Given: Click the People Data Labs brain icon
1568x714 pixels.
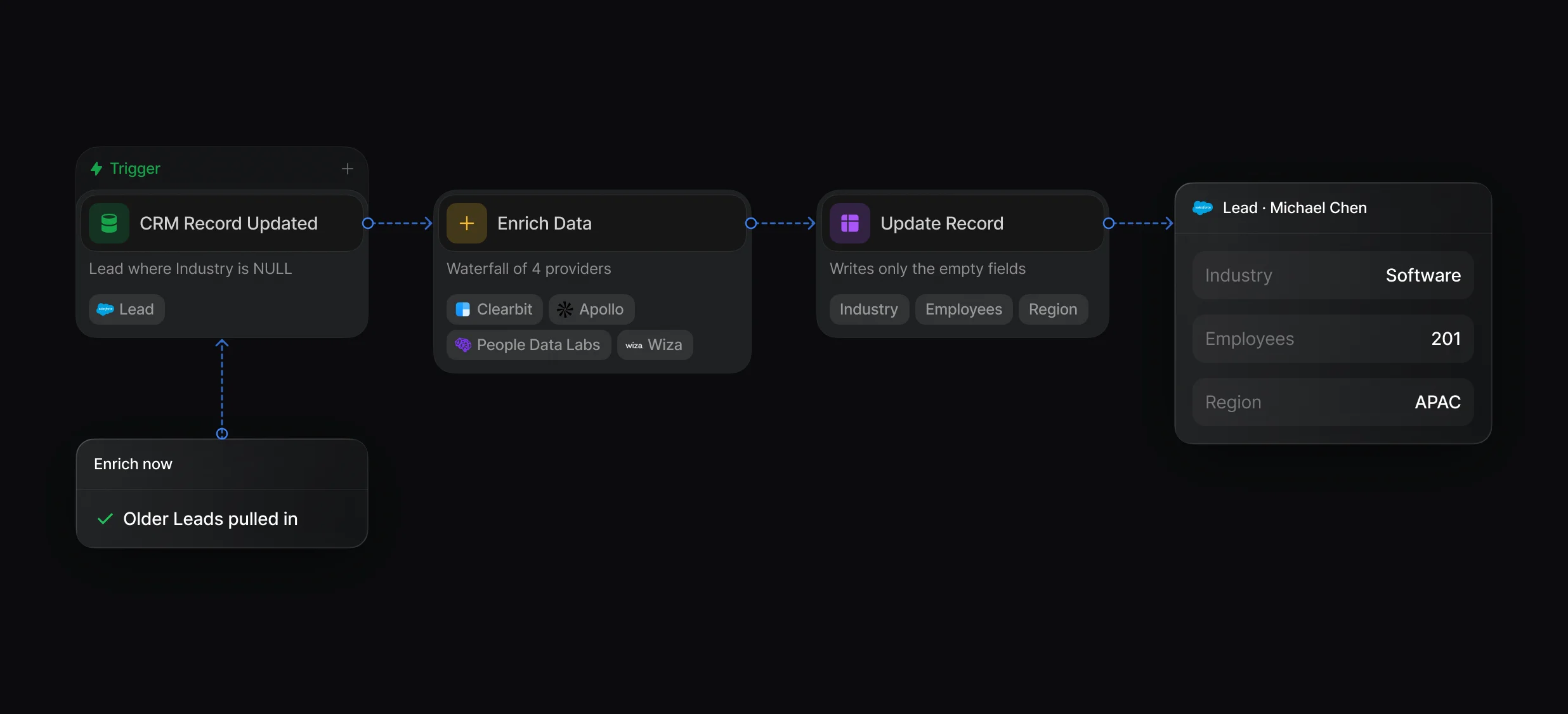Looking at the screenshot, I should 463,345.
